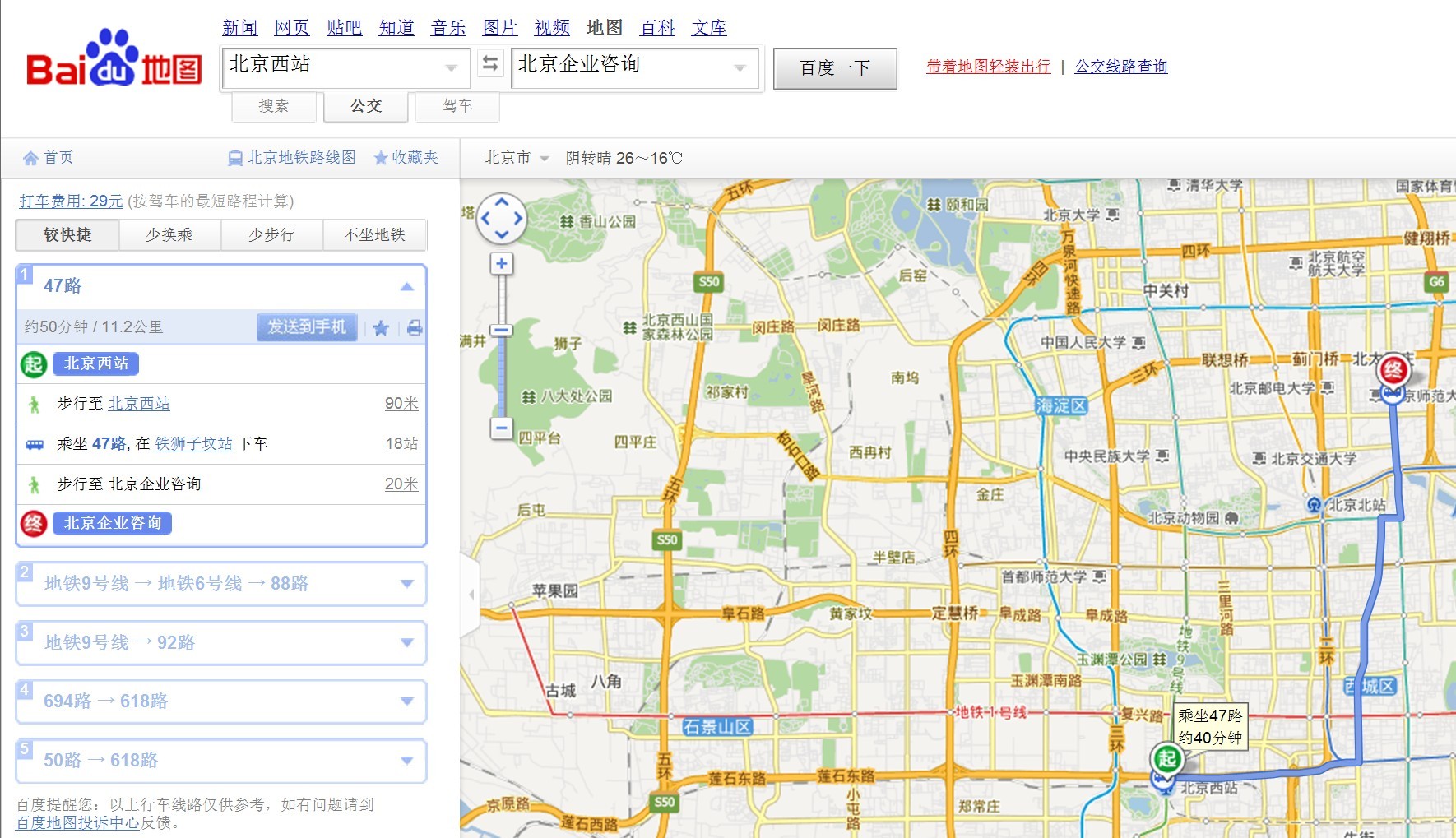Click the taxi fare link 打车费用: 29元
1456x838 pixels.
pyautogui.click(x=71, y=201)
